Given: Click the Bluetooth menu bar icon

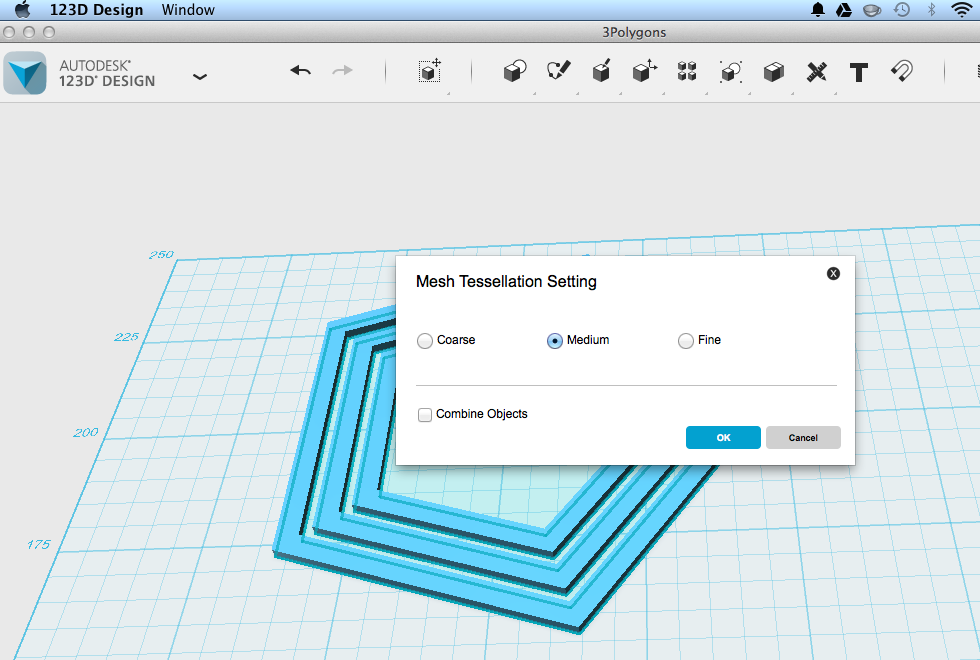Looking at the screenshot, I should click(931, 9).
